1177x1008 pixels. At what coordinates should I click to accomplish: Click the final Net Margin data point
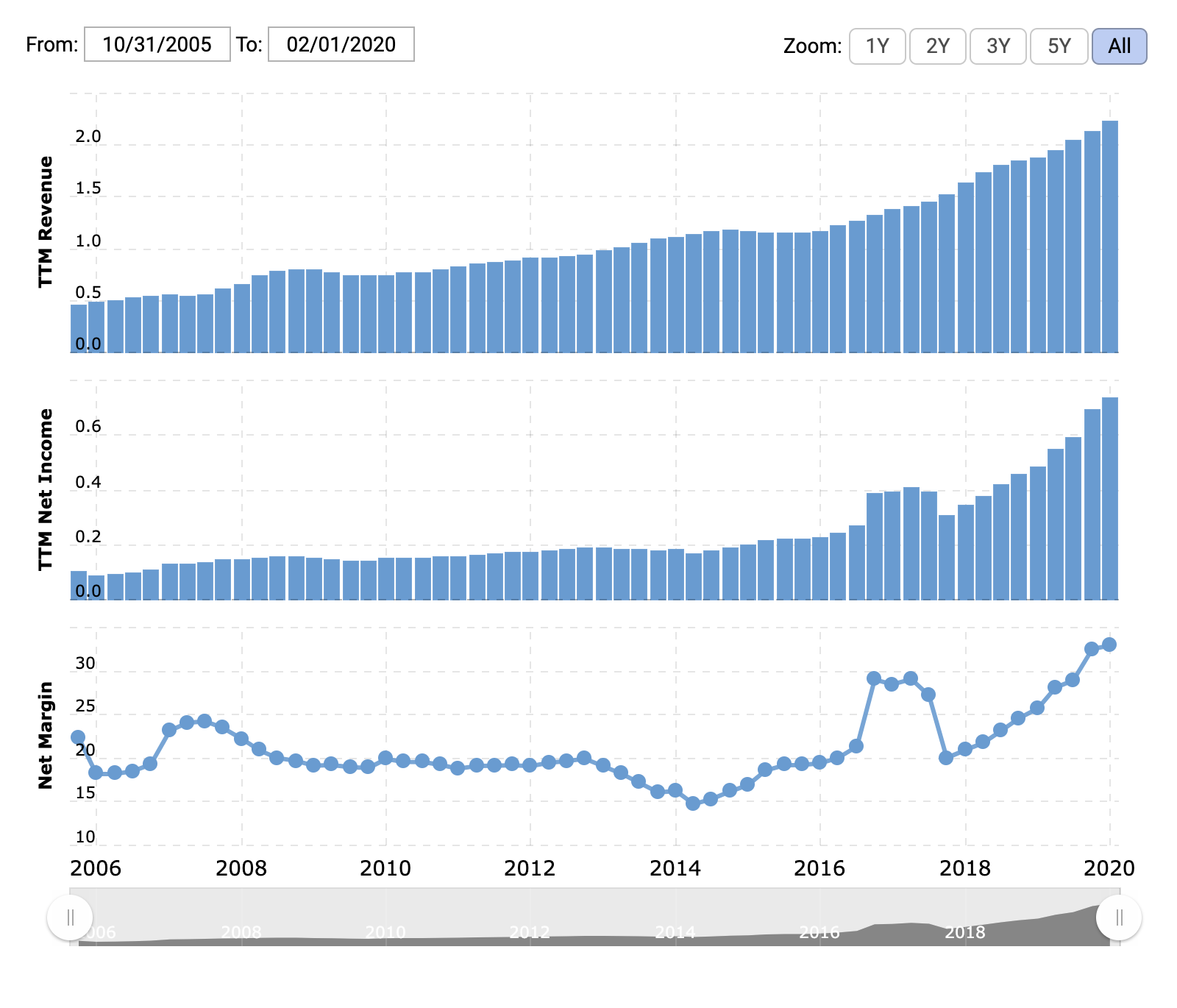[1109, 645]
